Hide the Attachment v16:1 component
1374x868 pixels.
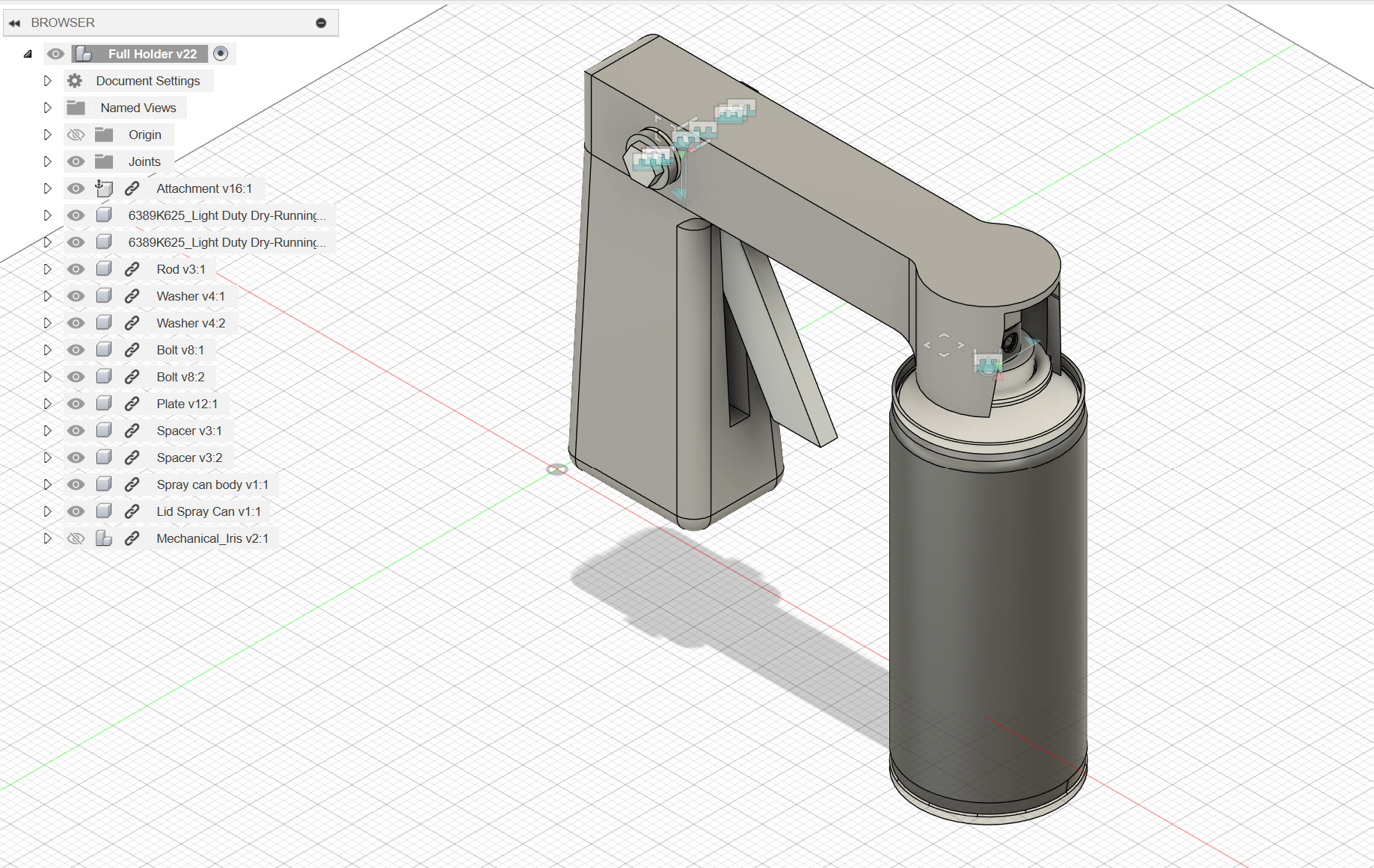pyautogui.click(x=76, y=188)
